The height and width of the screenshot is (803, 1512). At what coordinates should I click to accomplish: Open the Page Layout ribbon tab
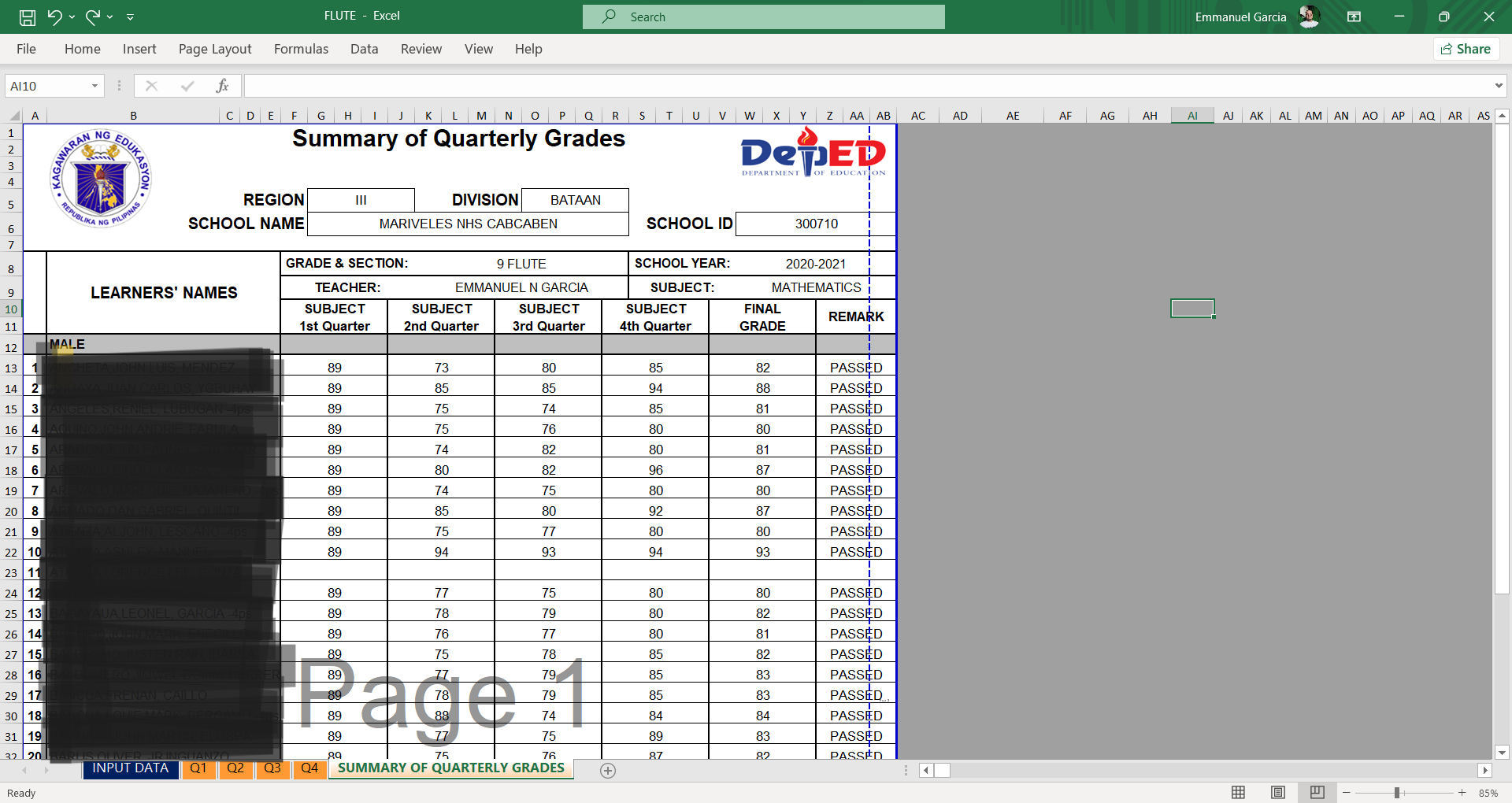coord(215,49)
